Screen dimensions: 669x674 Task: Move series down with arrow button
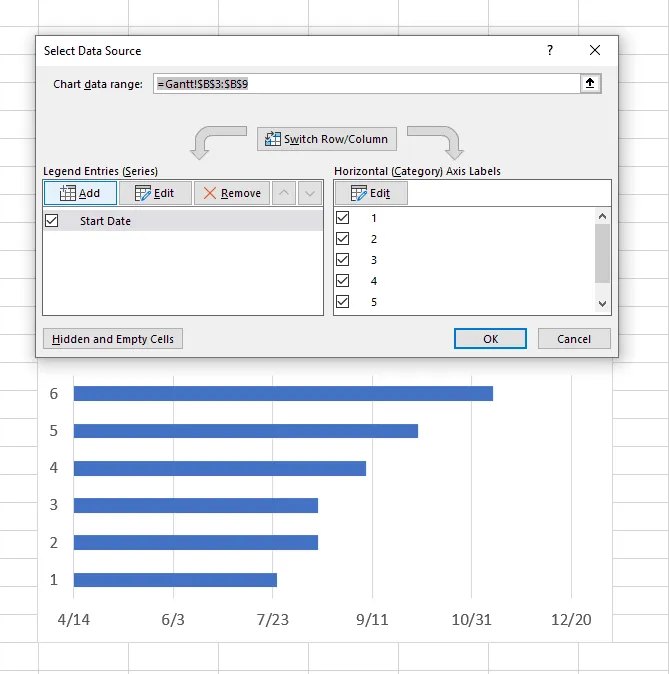click(310, 193)
